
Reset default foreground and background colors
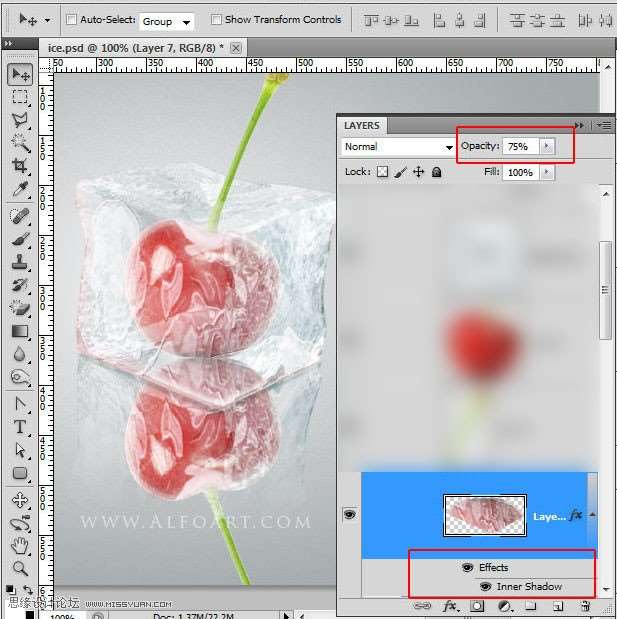click(11, 590)
